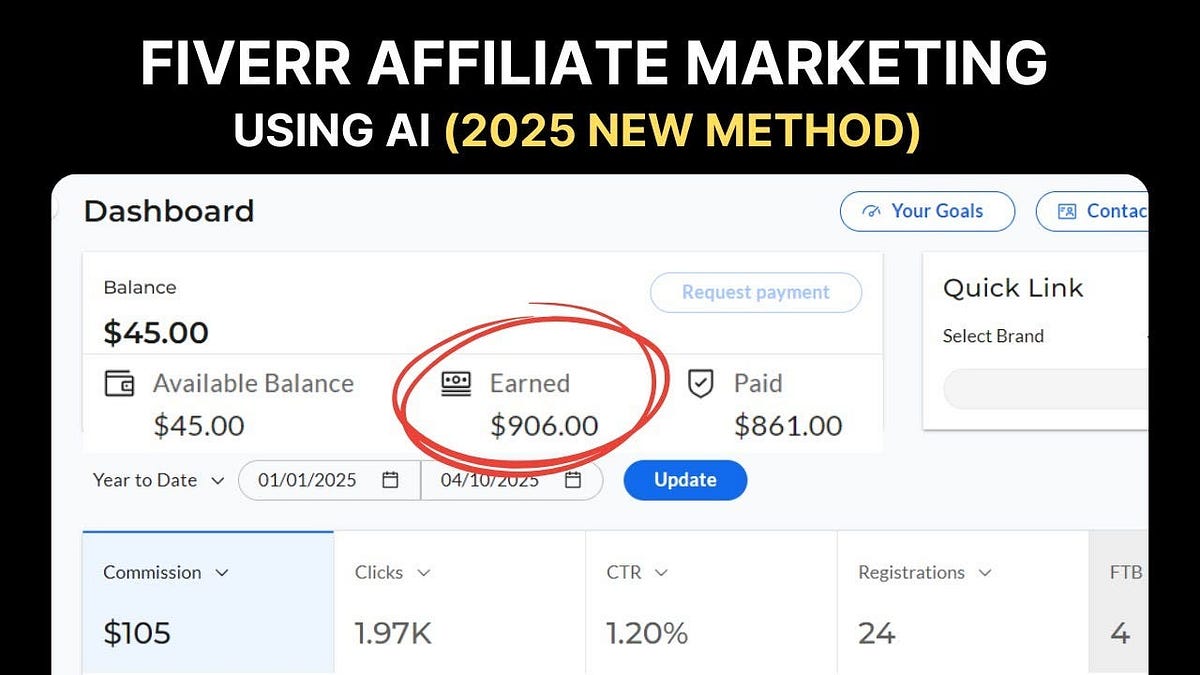Click the calendar icon beside end date 04/10/2025
1200x675 pixels.
(574, 480)
